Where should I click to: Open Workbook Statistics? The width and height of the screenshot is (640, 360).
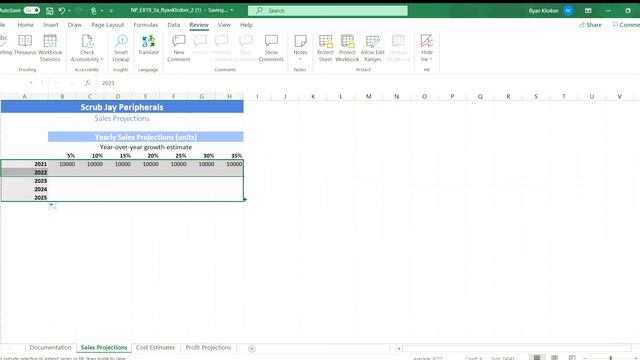pos(50,48)
